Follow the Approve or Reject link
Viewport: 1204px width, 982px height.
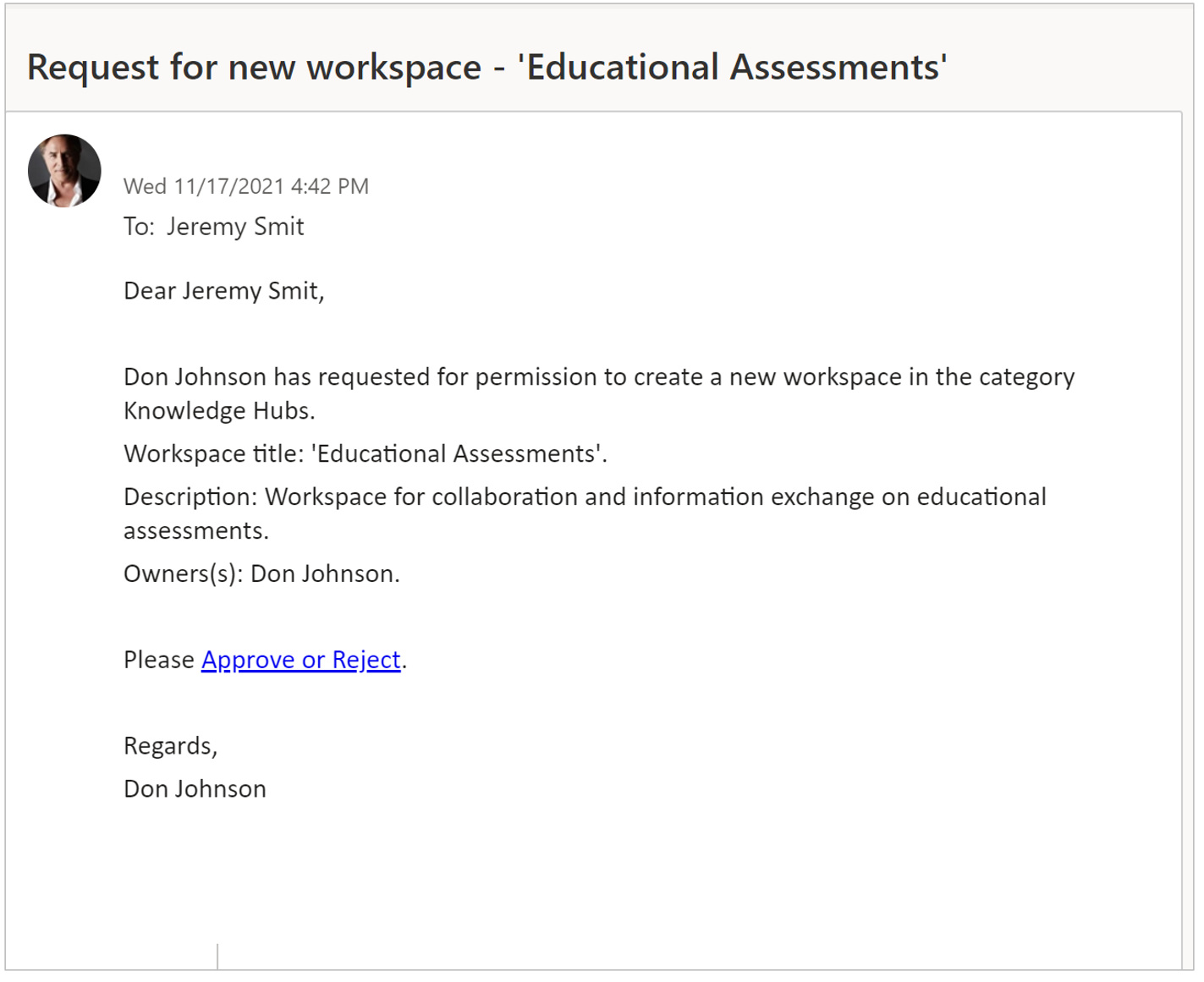(300, 660)
